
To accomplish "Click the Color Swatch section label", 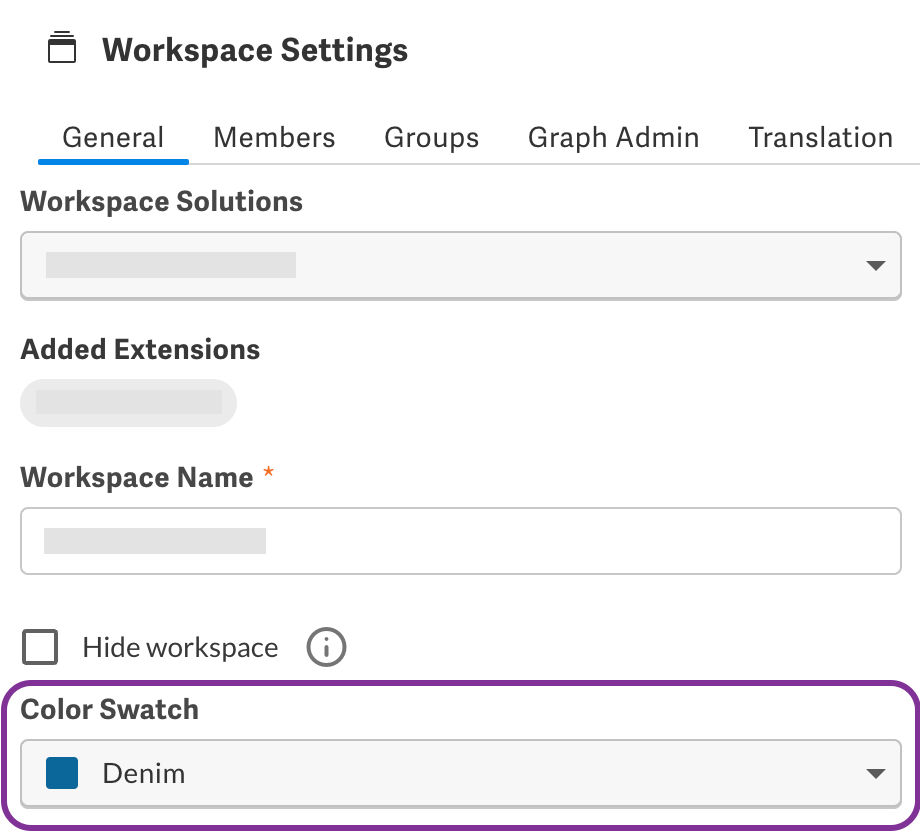I will 109,709.
